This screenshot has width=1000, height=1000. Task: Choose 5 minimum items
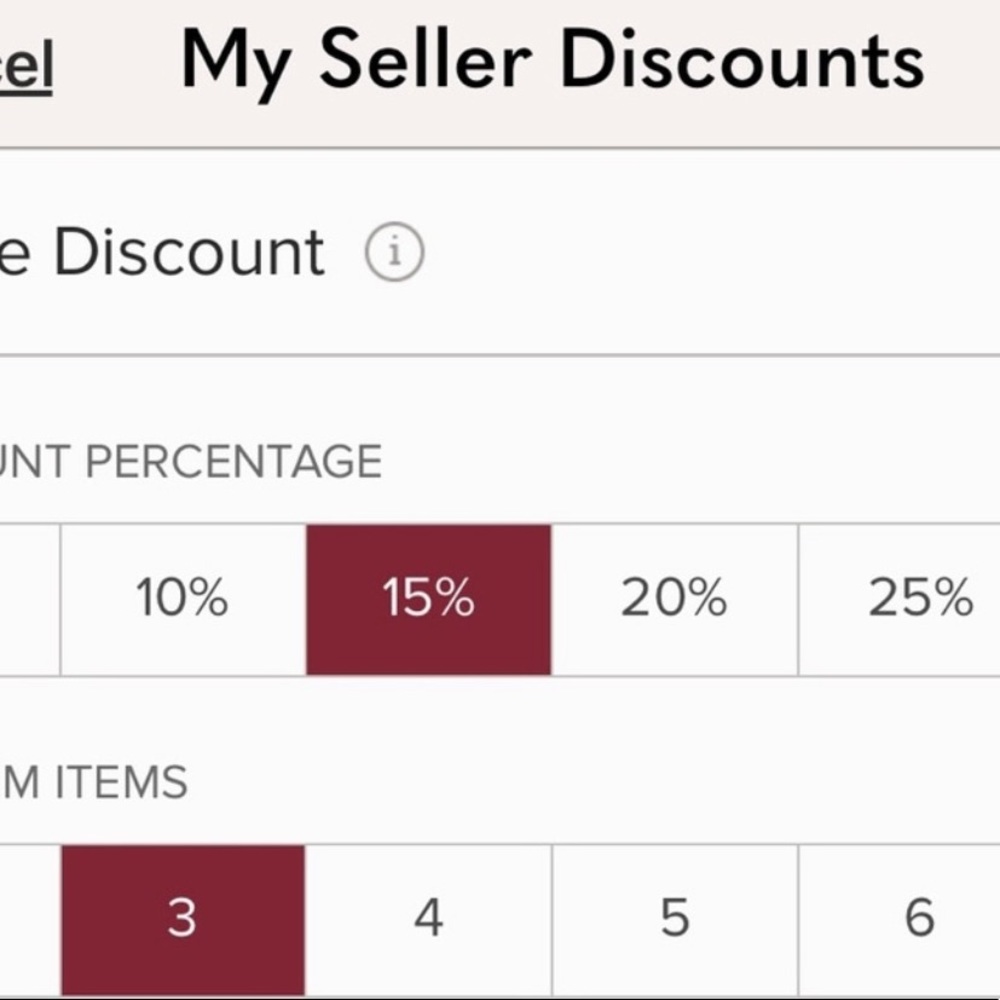(674, 917)
